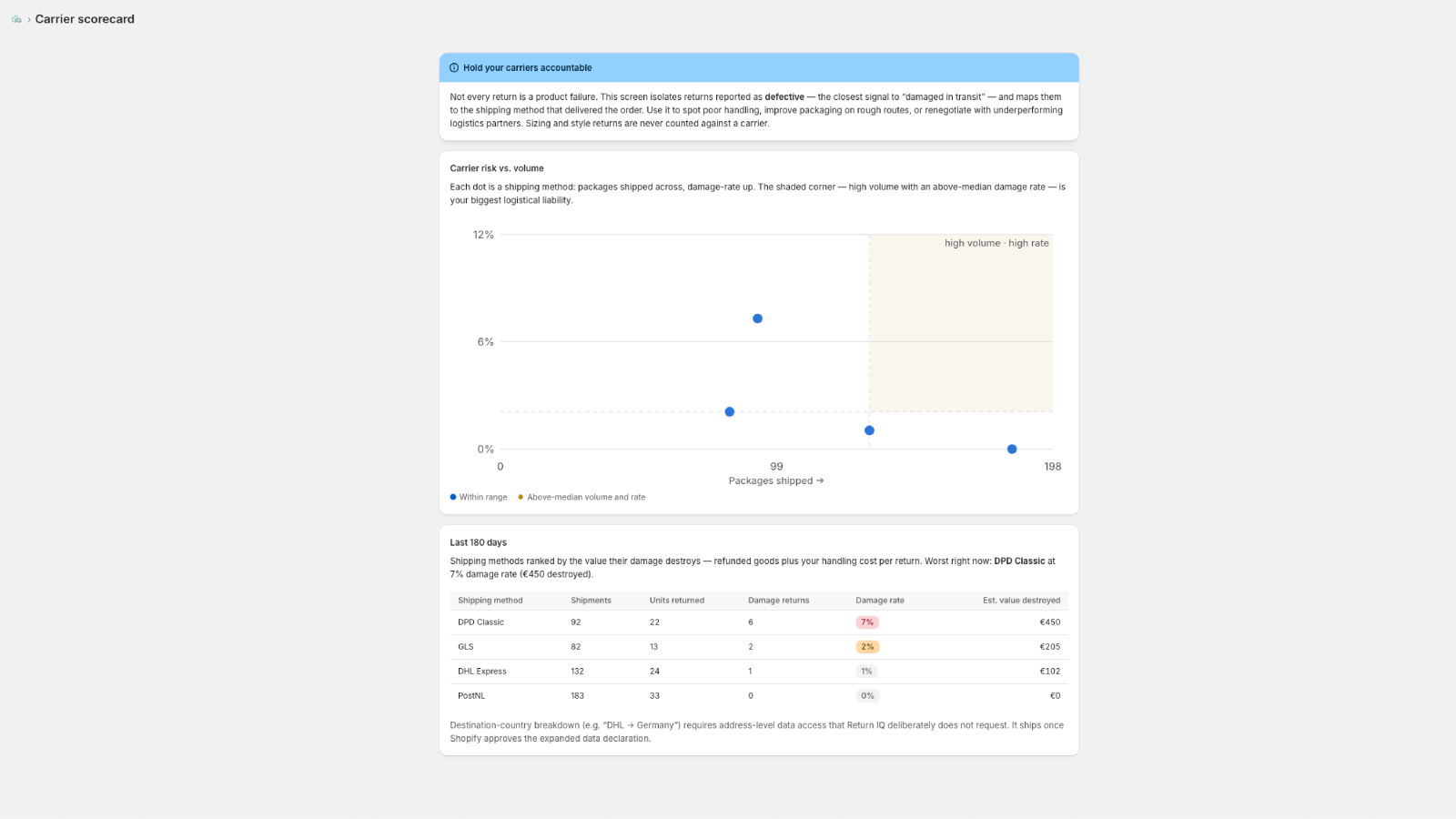Select the DPD Classic table row
1456x819 pixels.
[x=759, y=622]
